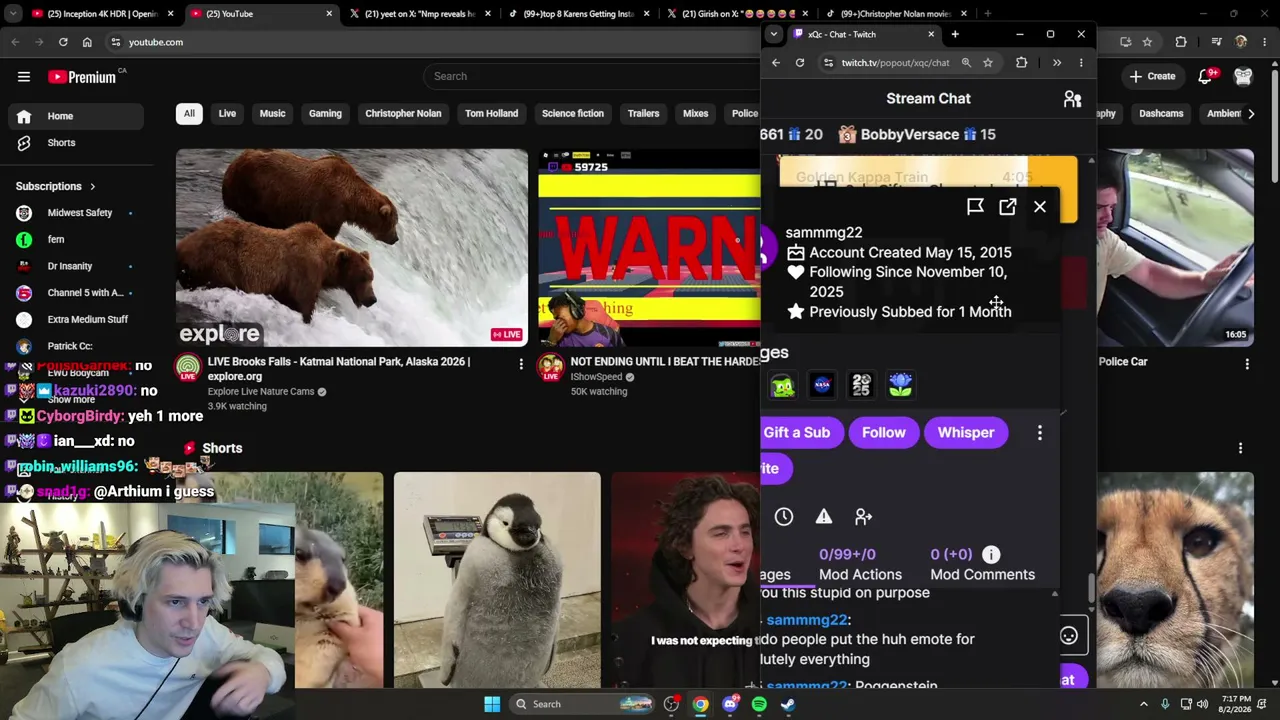Select the Gaming filter chip
This screenshot has height=720, width=1280.
coord(325,114)
